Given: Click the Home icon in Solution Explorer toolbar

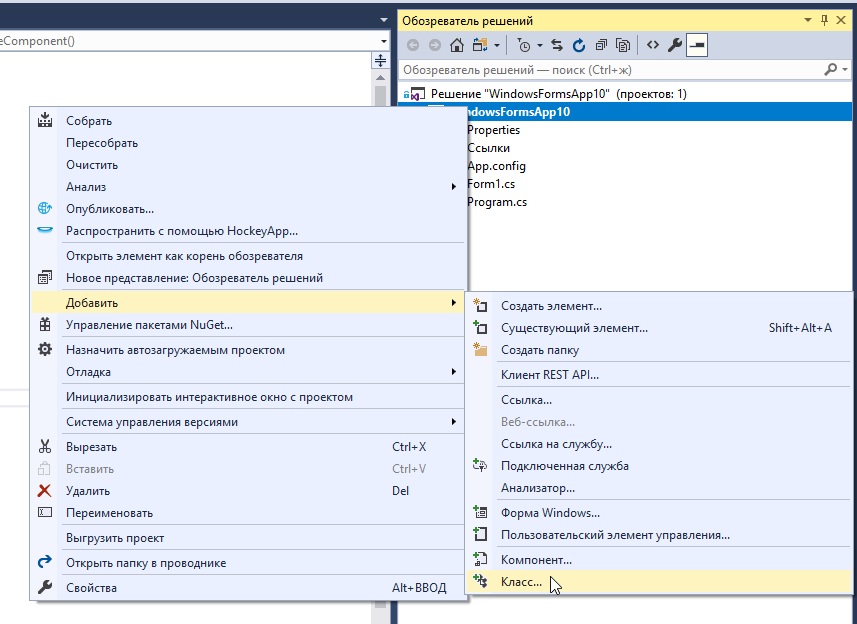Looking at the screenshot, I should (457, 45).
